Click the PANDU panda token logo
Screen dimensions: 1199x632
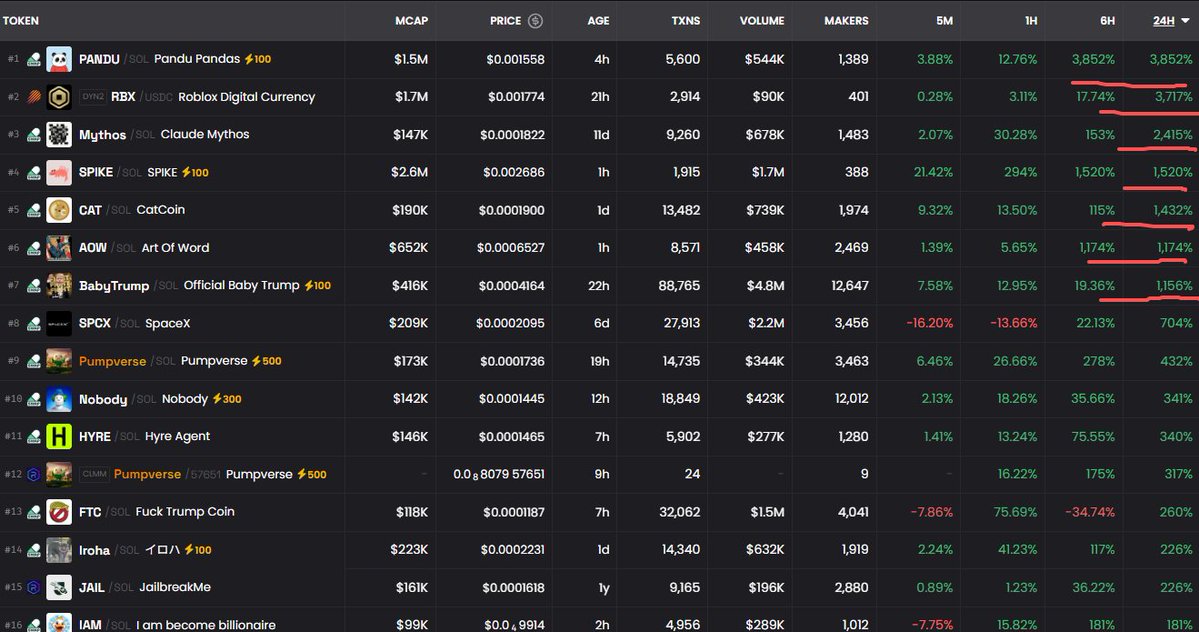(x=59, y=59)
